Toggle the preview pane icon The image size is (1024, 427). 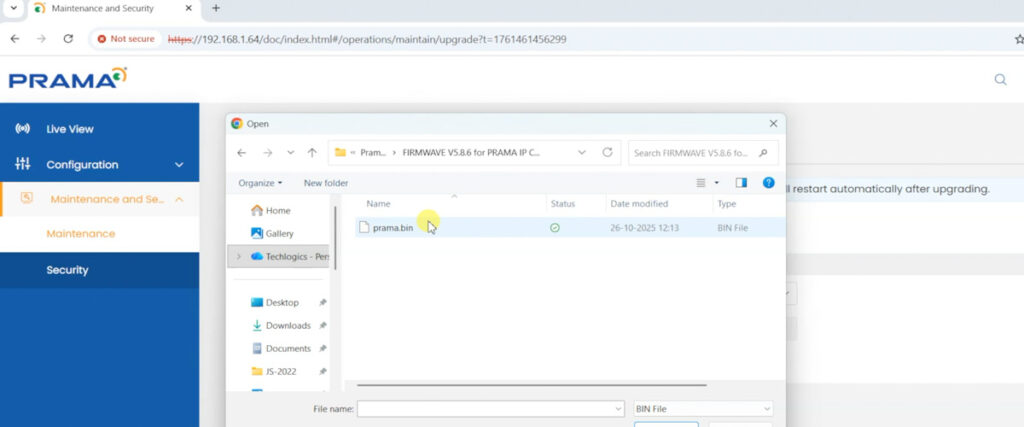tap(741, 183)
